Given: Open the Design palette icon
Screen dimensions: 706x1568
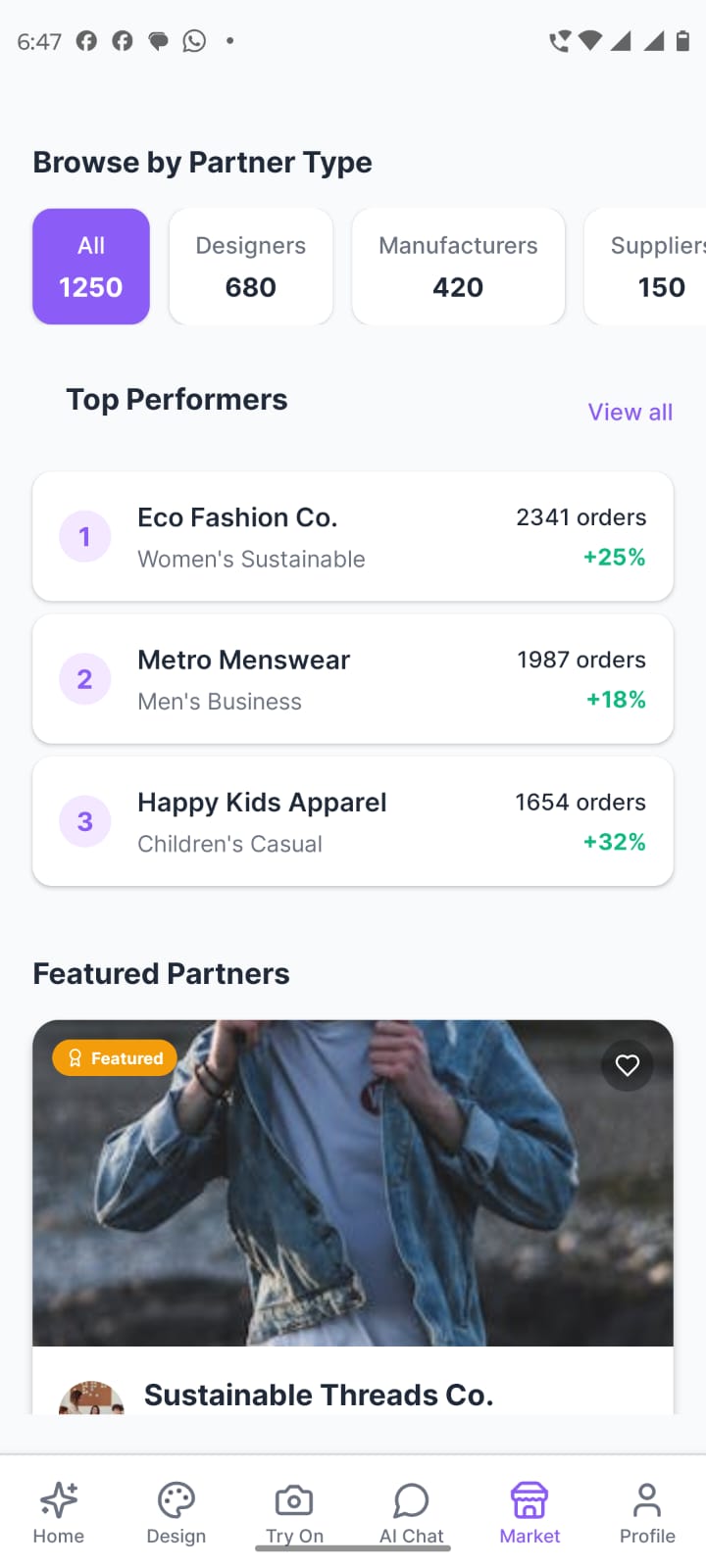Looking at the screenshot, I should tap(176, 1500).
